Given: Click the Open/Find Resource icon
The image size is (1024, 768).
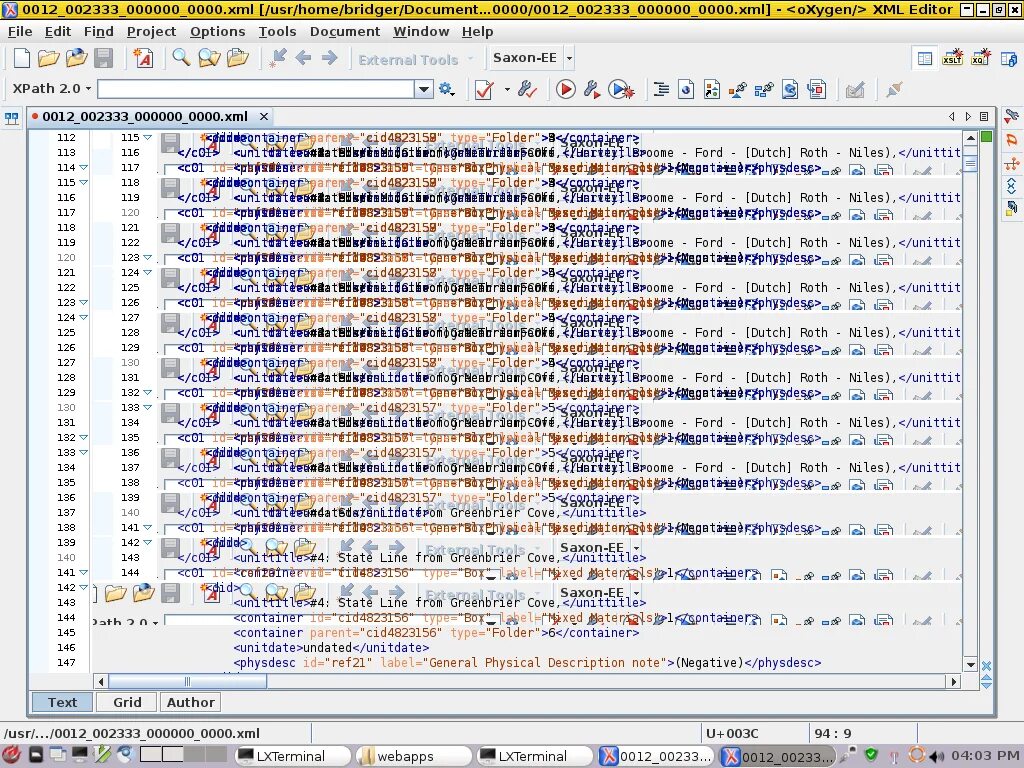Looking at the screenshot, I should click(238, 58).
